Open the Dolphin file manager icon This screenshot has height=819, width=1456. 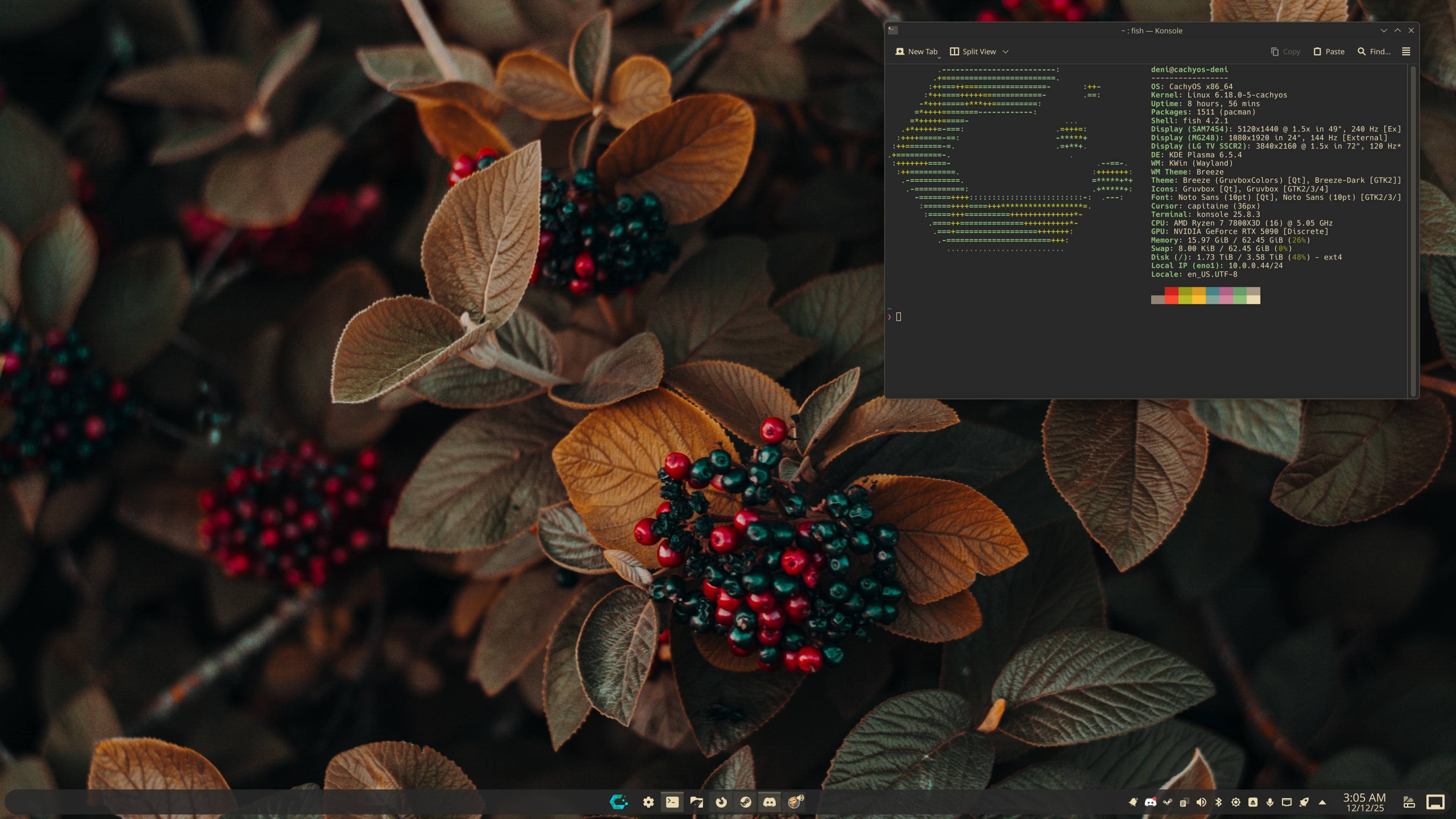click(697, 802)
